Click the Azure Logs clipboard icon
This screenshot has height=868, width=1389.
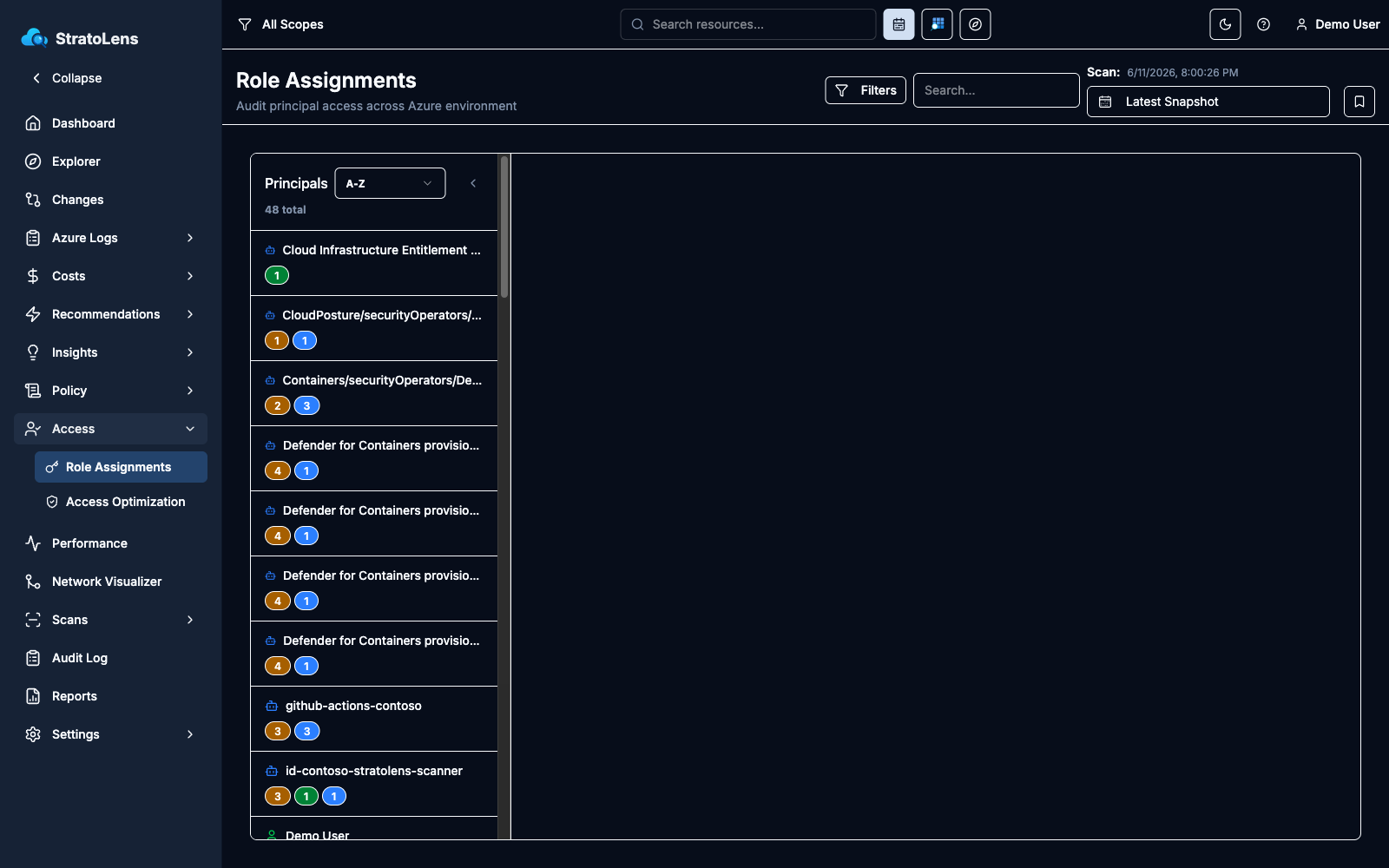click(x=33, y=238)
